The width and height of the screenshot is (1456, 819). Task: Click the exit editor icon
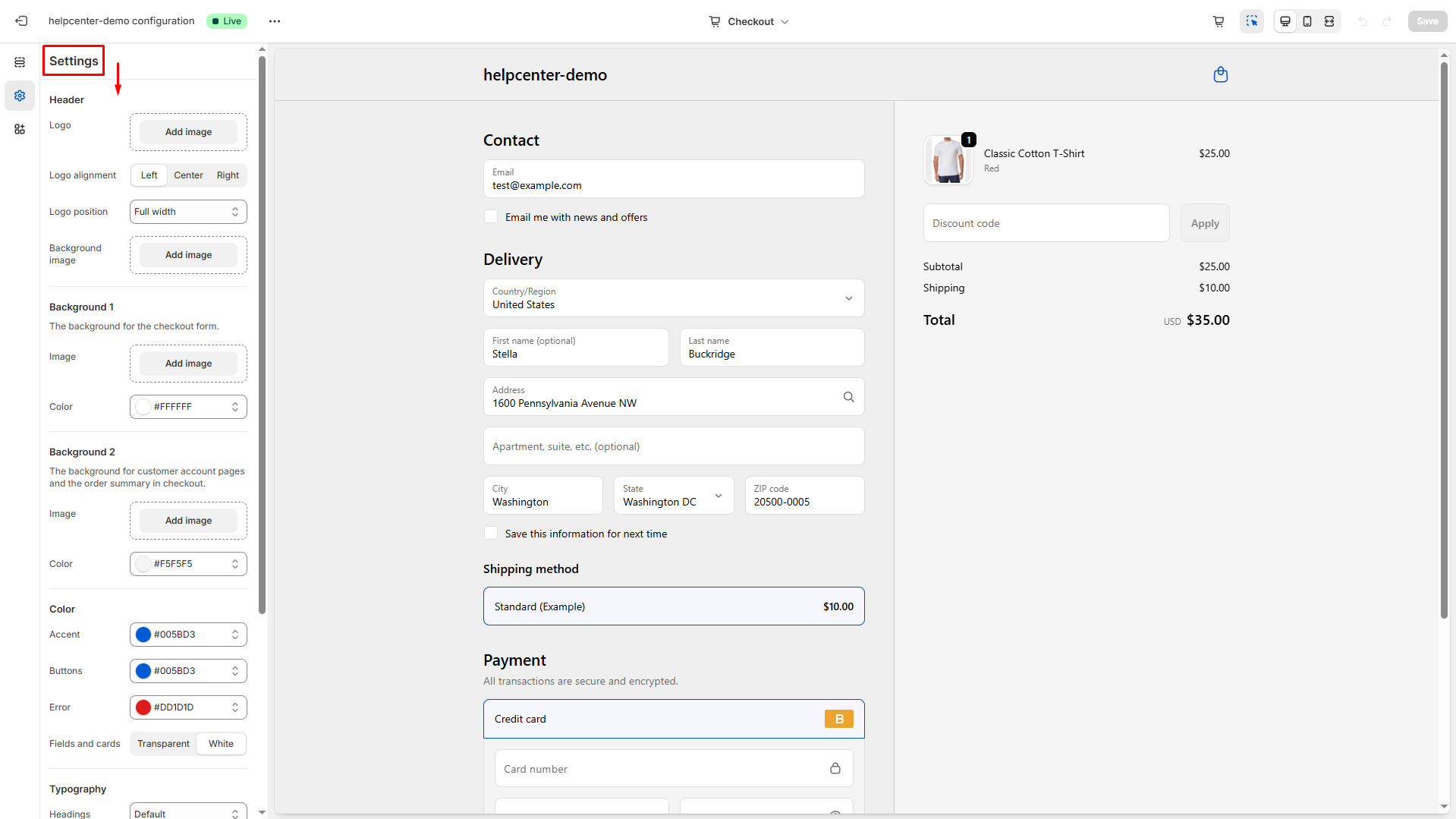pyautogui.click(x=21, y=21)
